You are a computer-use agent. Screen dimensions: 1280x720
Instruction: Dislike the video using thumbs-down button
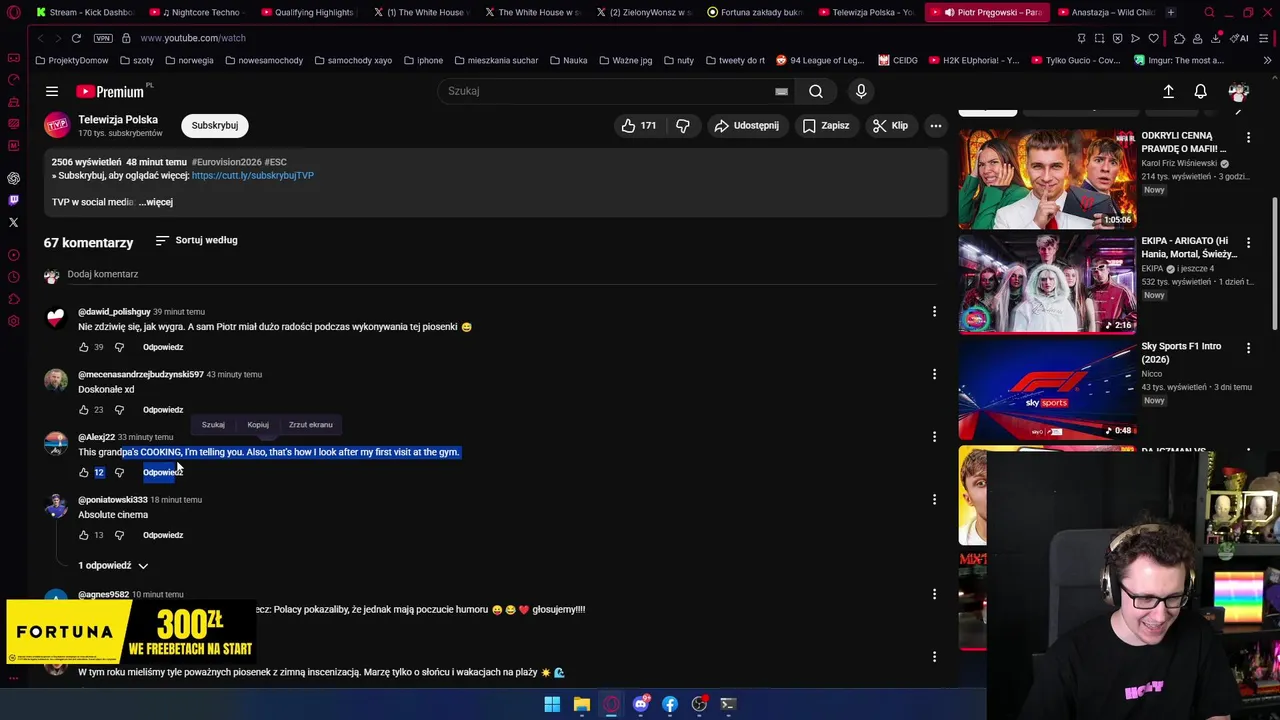pos(683,125)
